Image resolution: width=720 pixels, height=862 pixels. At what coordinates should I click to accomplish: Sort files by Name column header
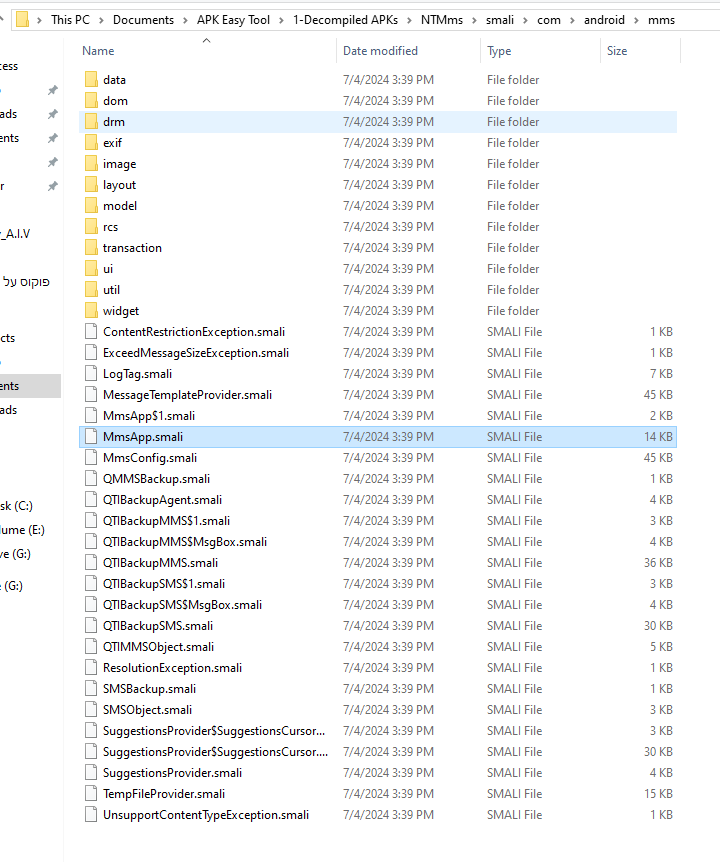pyautogui.click(x=98, y=51)
